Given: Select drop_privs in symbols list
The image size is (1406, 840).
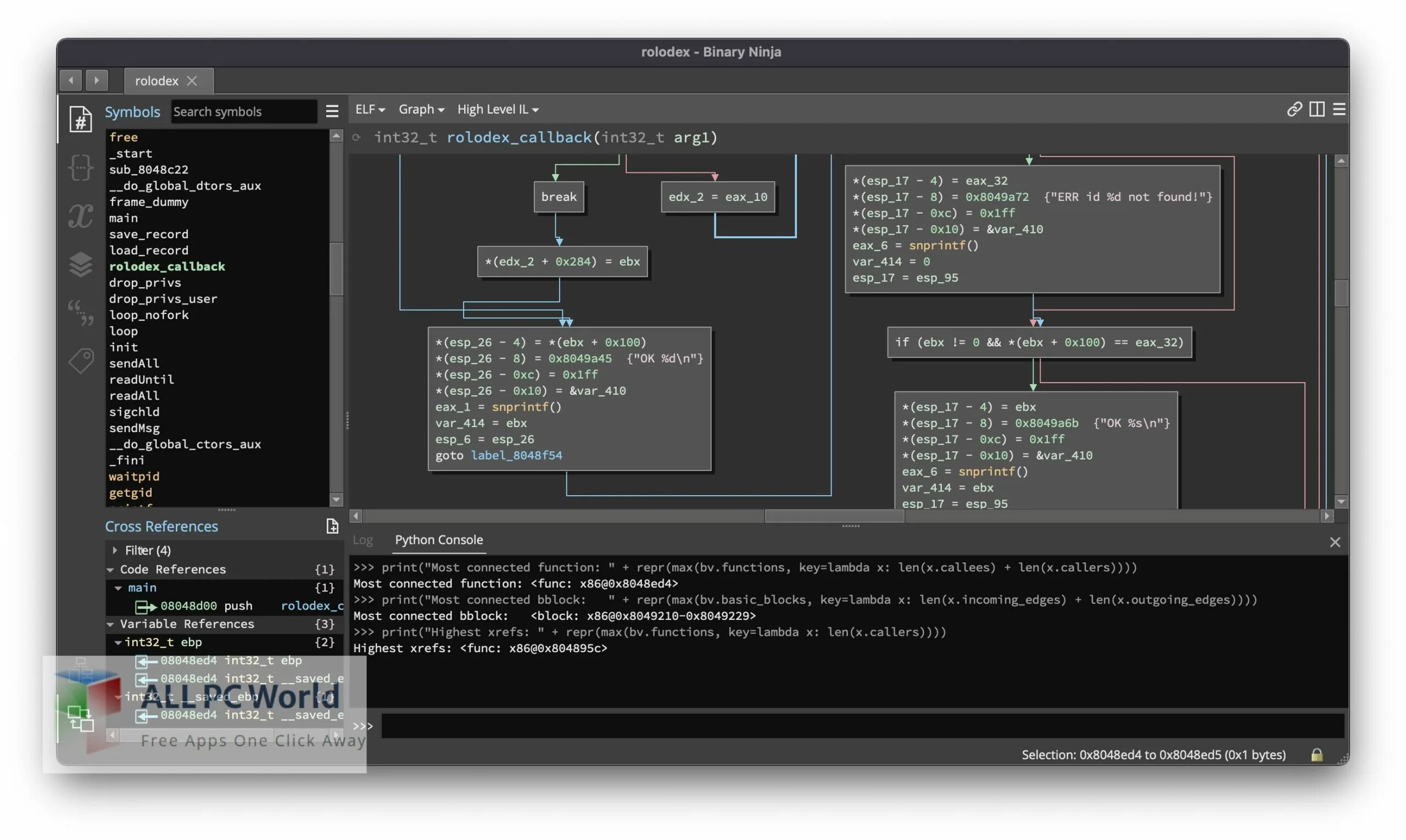Looking at the screenshot, I should coord(145,282).
